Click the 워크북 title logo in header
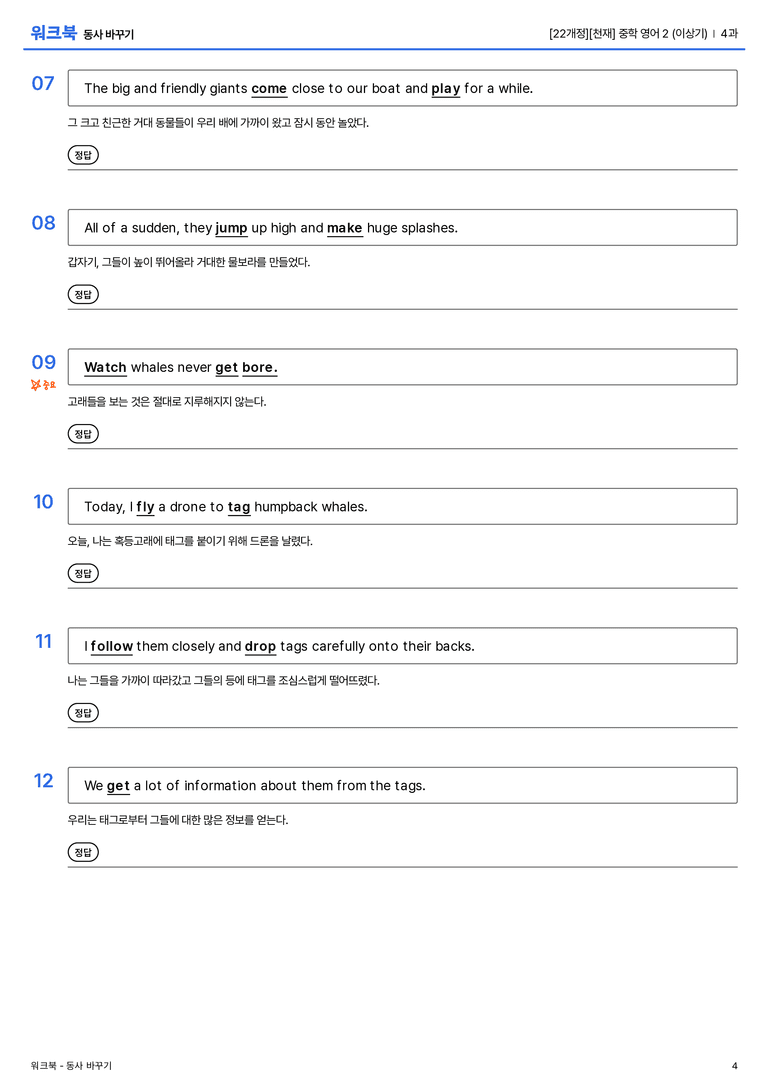Viewport: 768px width, 1087px height. tap(53, 33)
